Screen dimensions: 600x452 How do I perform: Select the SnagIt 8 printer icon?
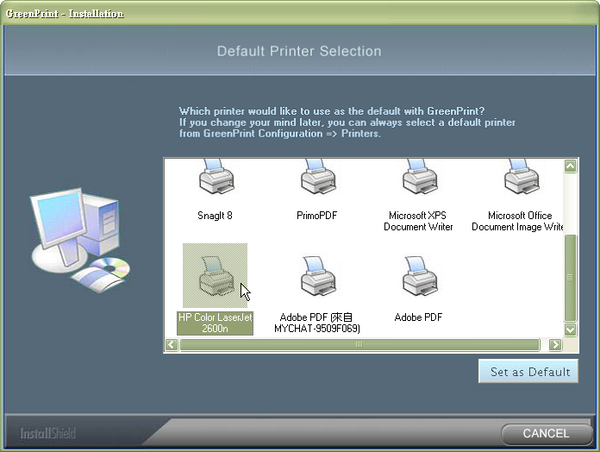tap(216, 178)
